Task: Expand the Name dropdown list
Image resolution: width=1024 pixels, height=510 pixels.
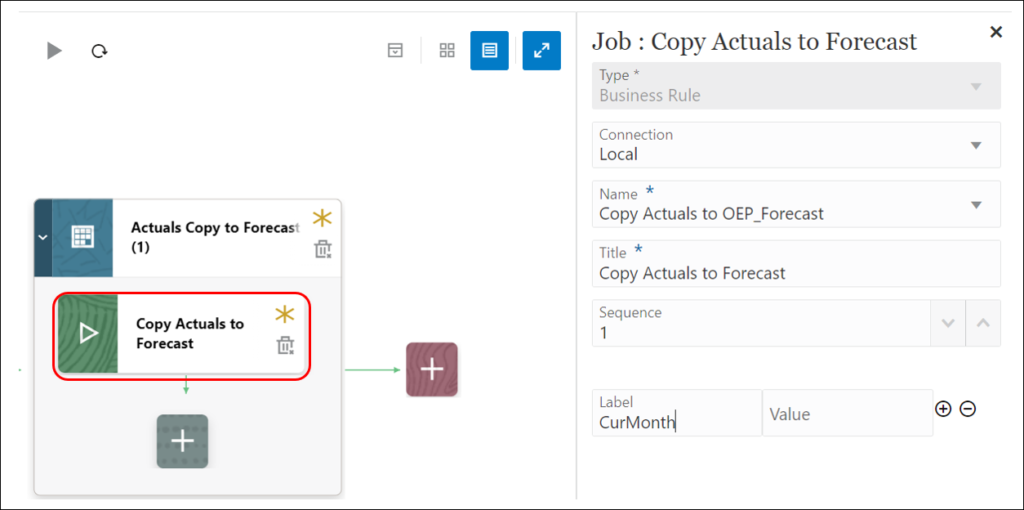Action: [x=976, y=204]
